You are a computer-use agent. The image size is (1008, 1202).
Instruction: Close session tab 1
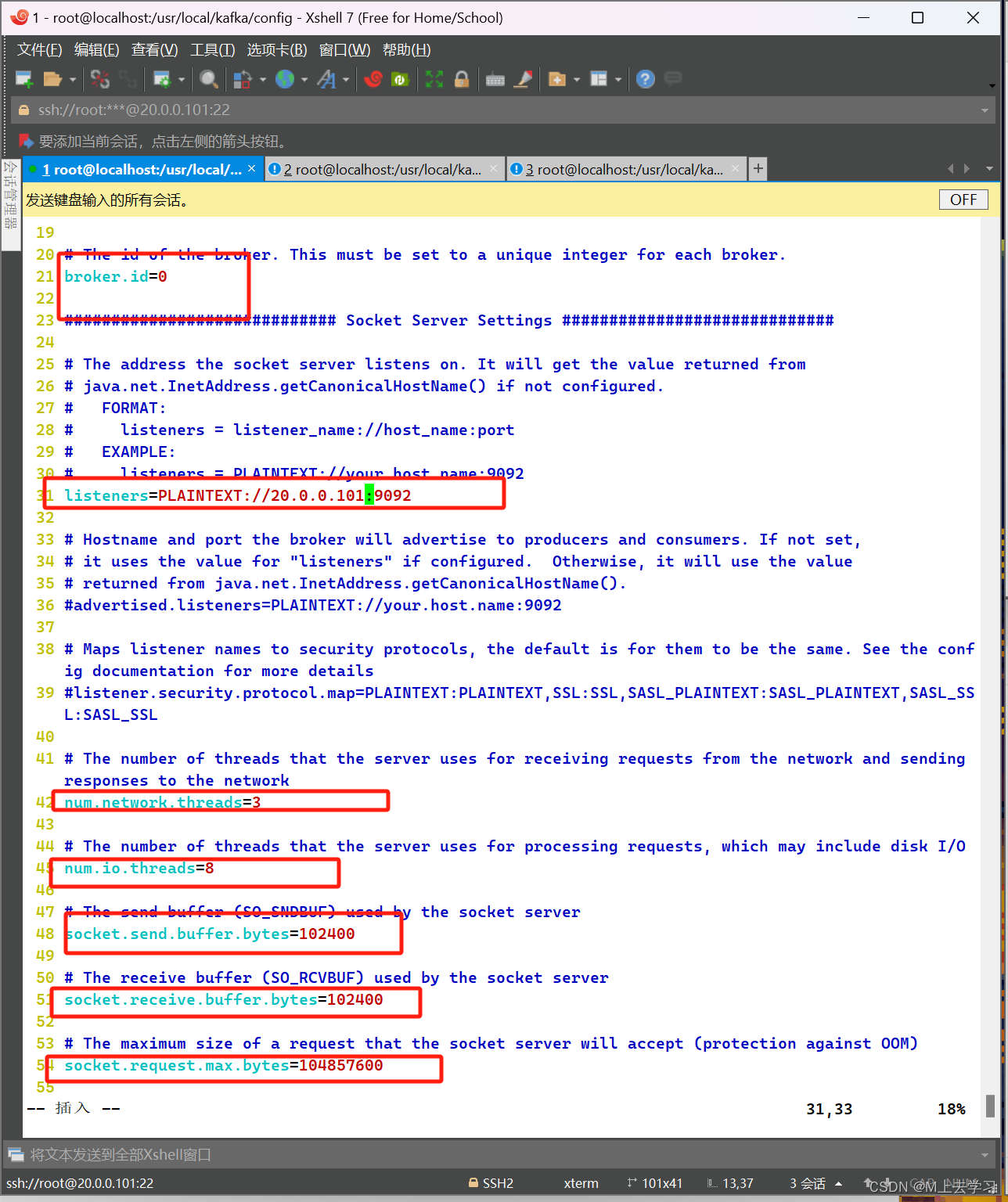click(252, 168)
